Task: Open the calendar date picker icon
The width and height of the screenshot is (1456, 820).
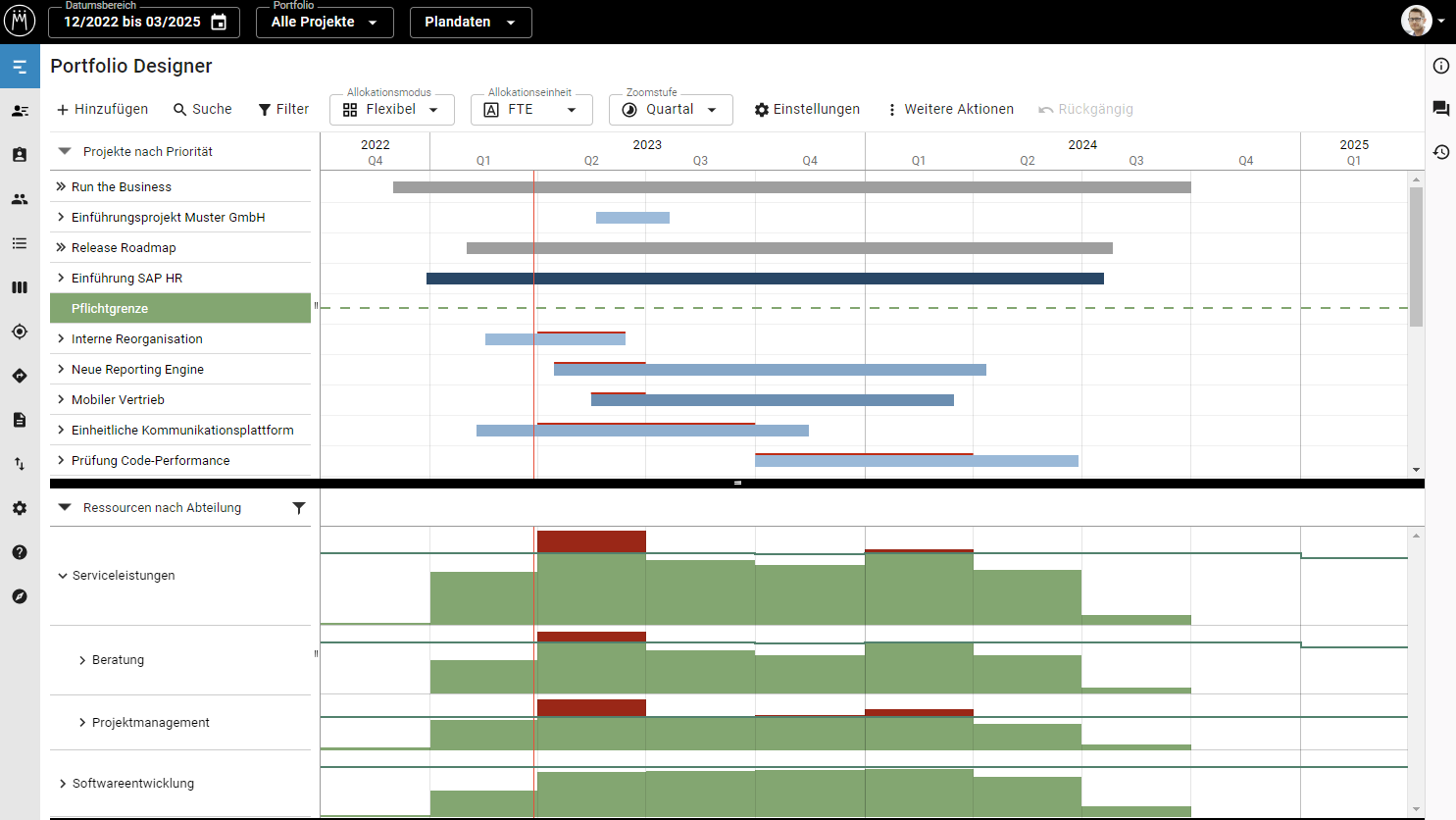Action: point(219,22)
